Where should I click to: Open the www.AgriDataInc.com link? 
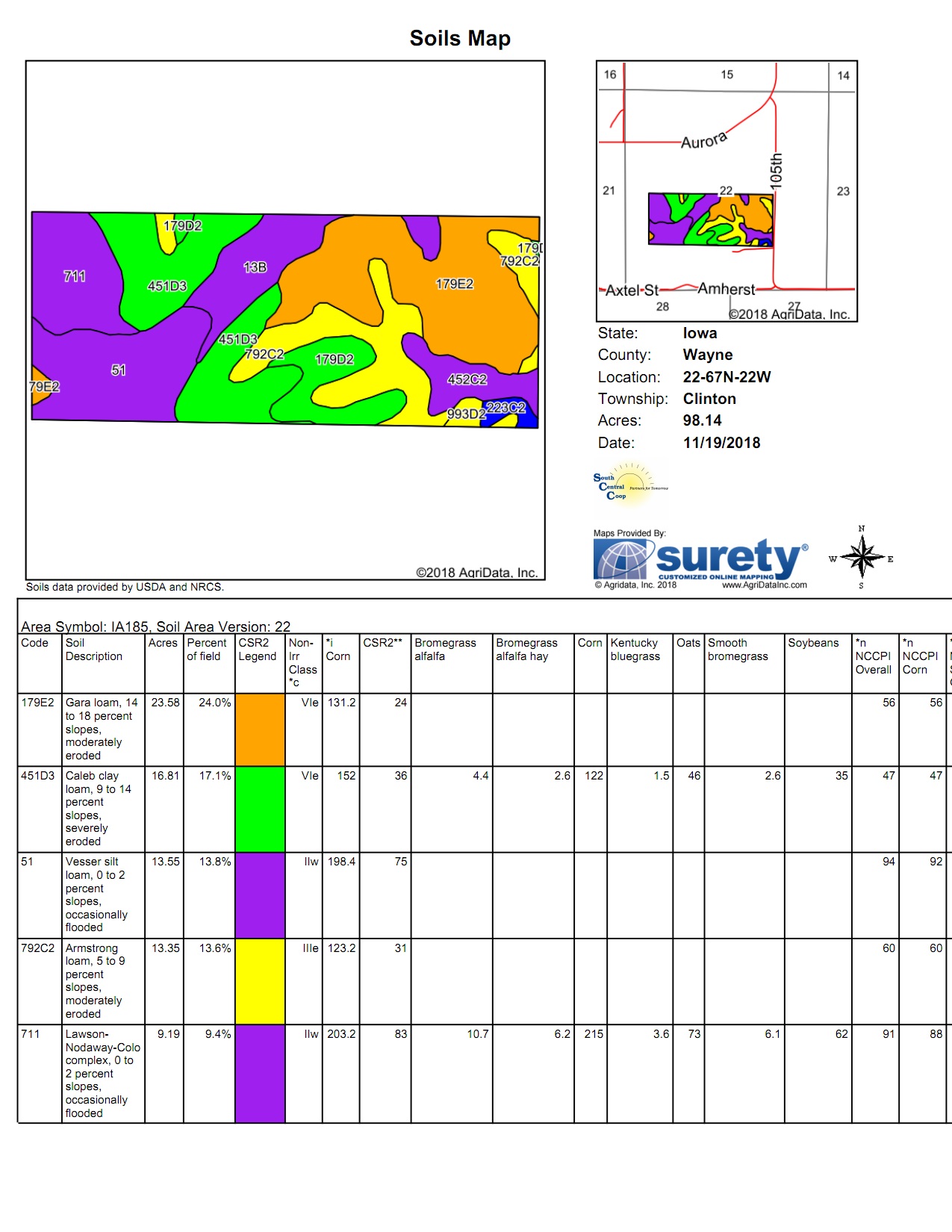[765, 585]
